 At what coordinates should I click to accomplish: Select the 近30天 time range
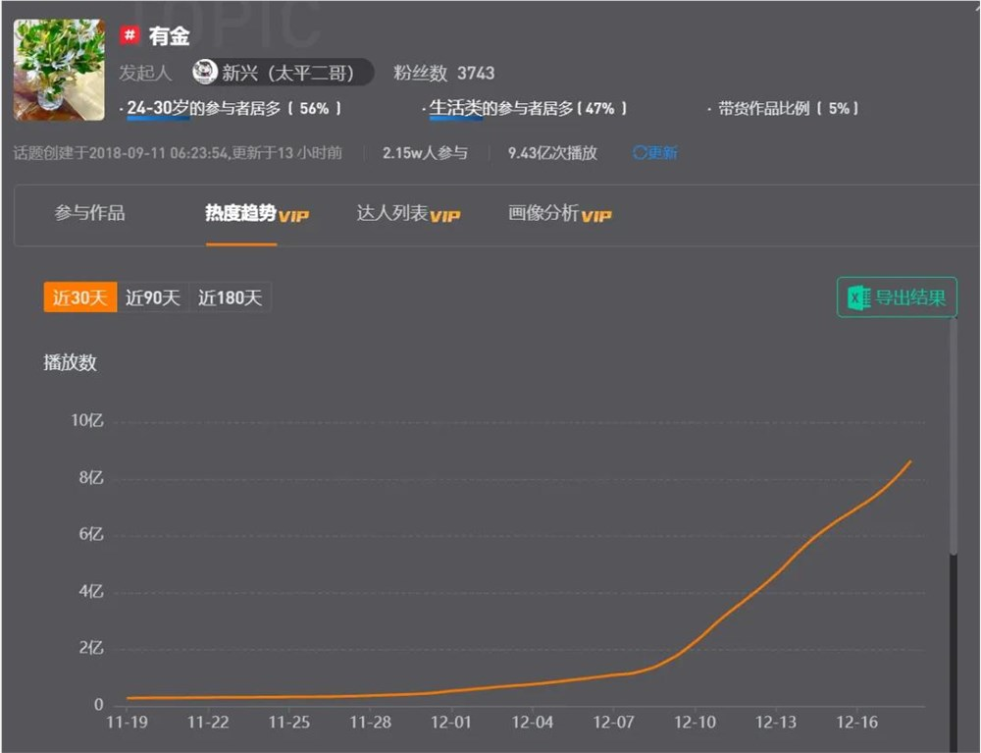pyautogui.click(x=80, y=297)
